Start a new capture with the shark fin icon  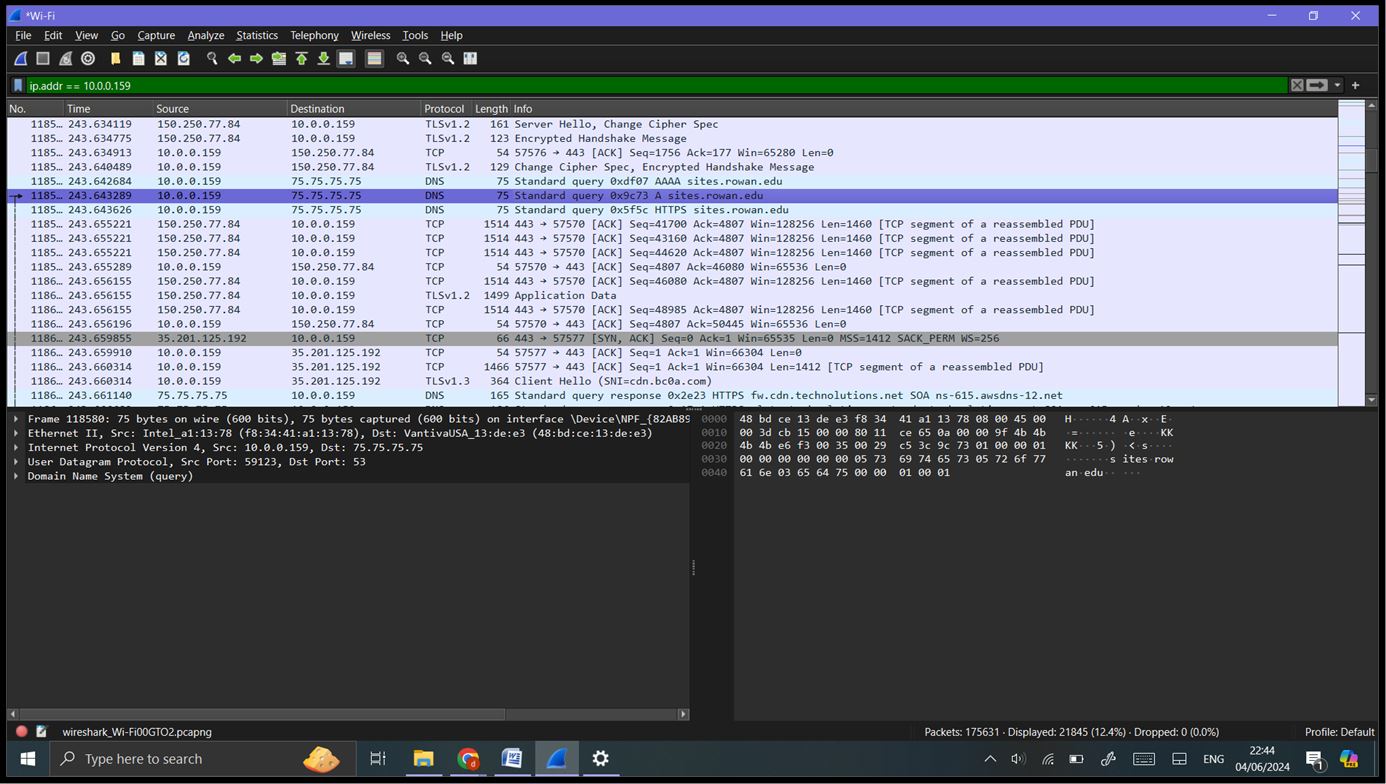[20, 58]
